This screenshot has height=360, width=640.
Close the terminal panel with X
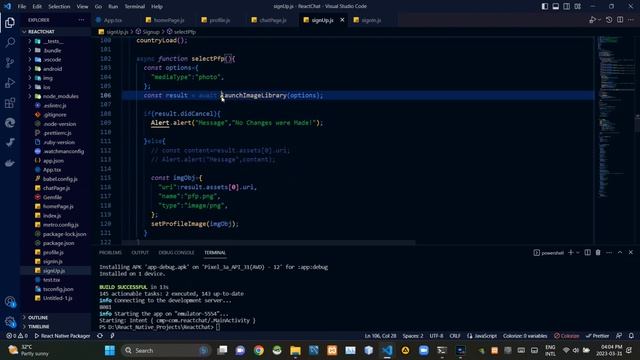pos(631,253)
